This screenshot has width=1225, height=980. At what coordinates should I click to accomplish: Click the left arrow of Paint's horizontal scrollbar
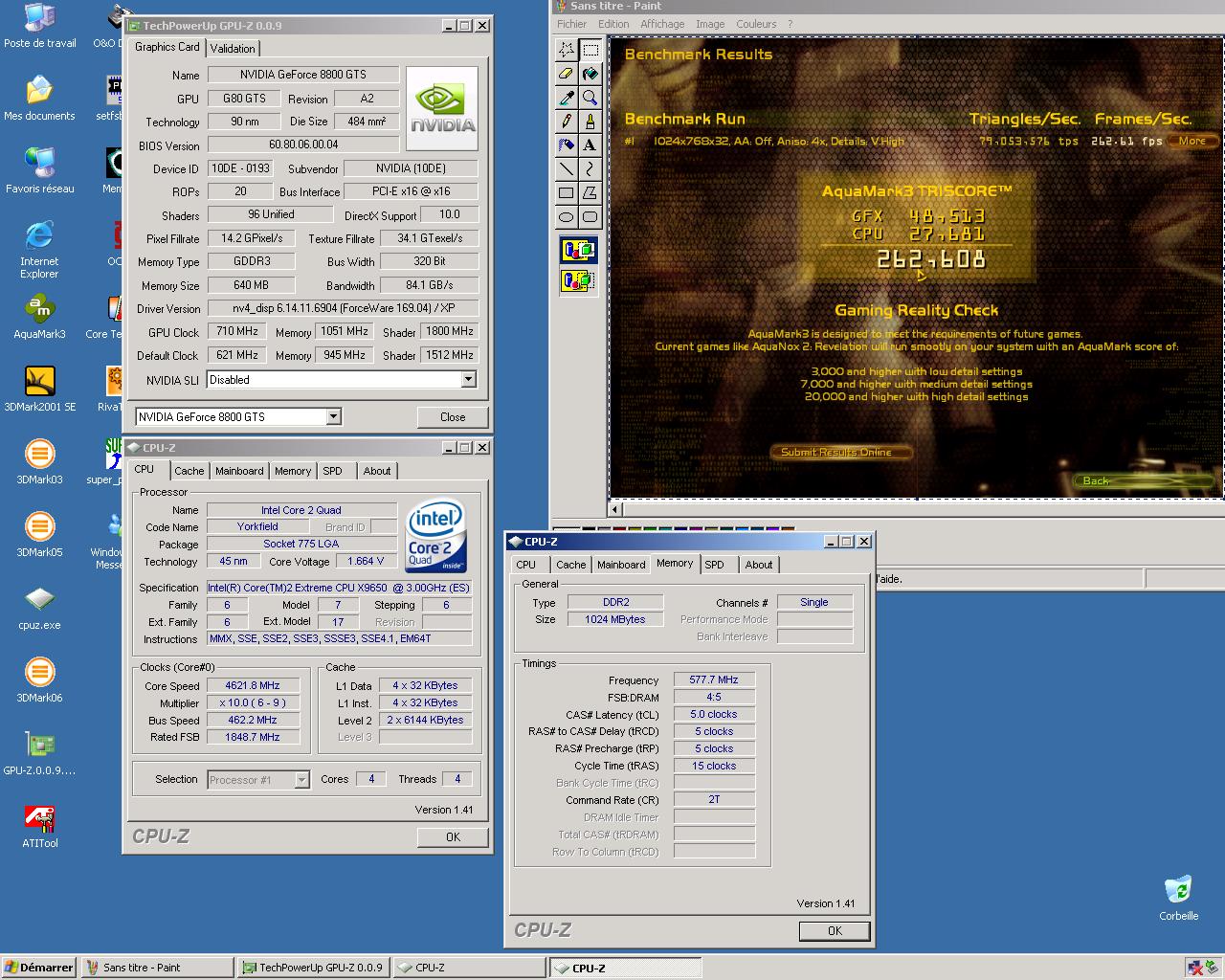click(x=616, y=509)
